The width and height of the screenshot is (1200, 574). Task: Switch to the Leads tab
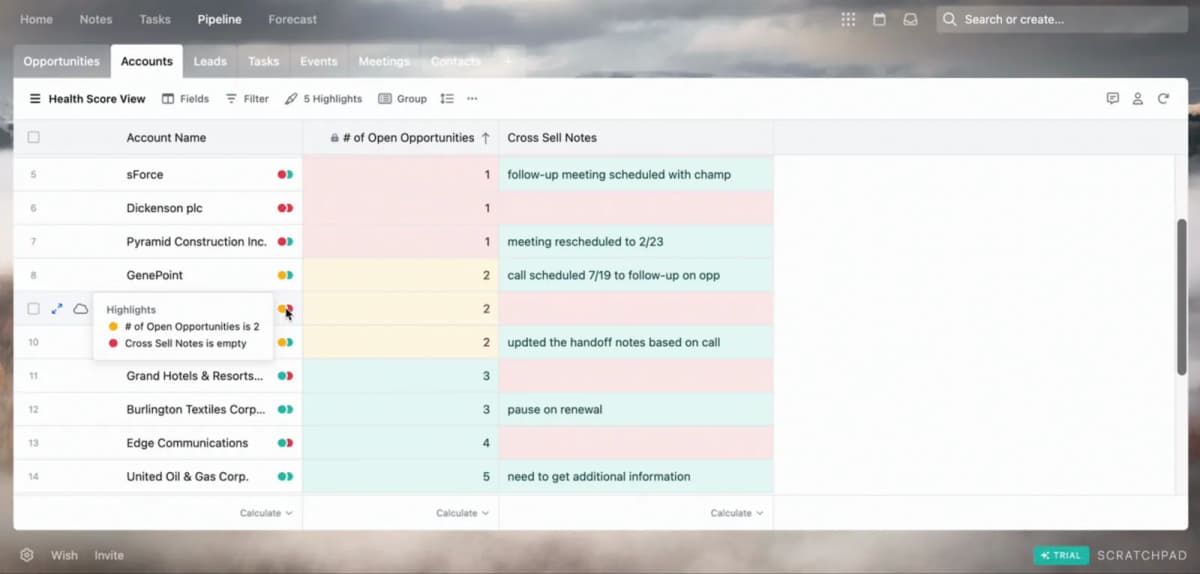pyautogui.click(x=210, y=61)
